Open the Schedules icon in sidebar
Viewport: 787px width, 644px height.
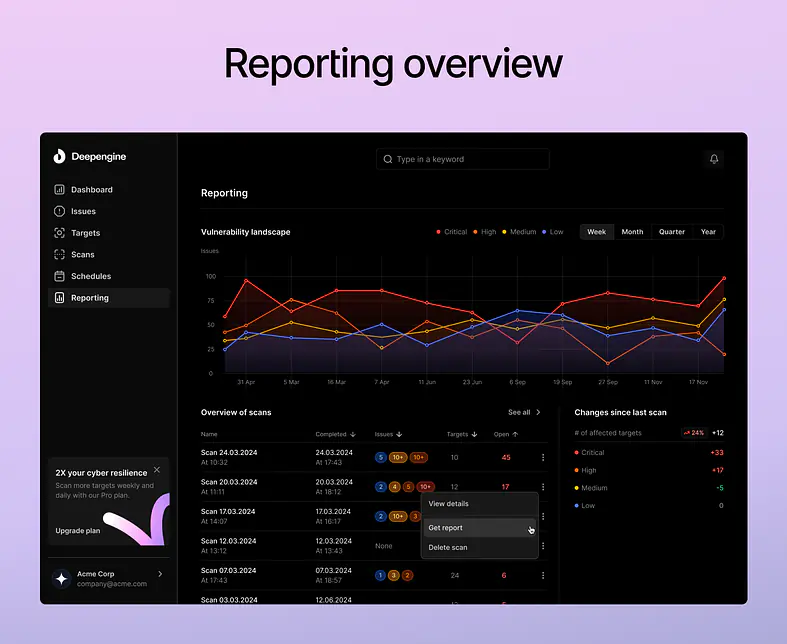coord(59,276)
